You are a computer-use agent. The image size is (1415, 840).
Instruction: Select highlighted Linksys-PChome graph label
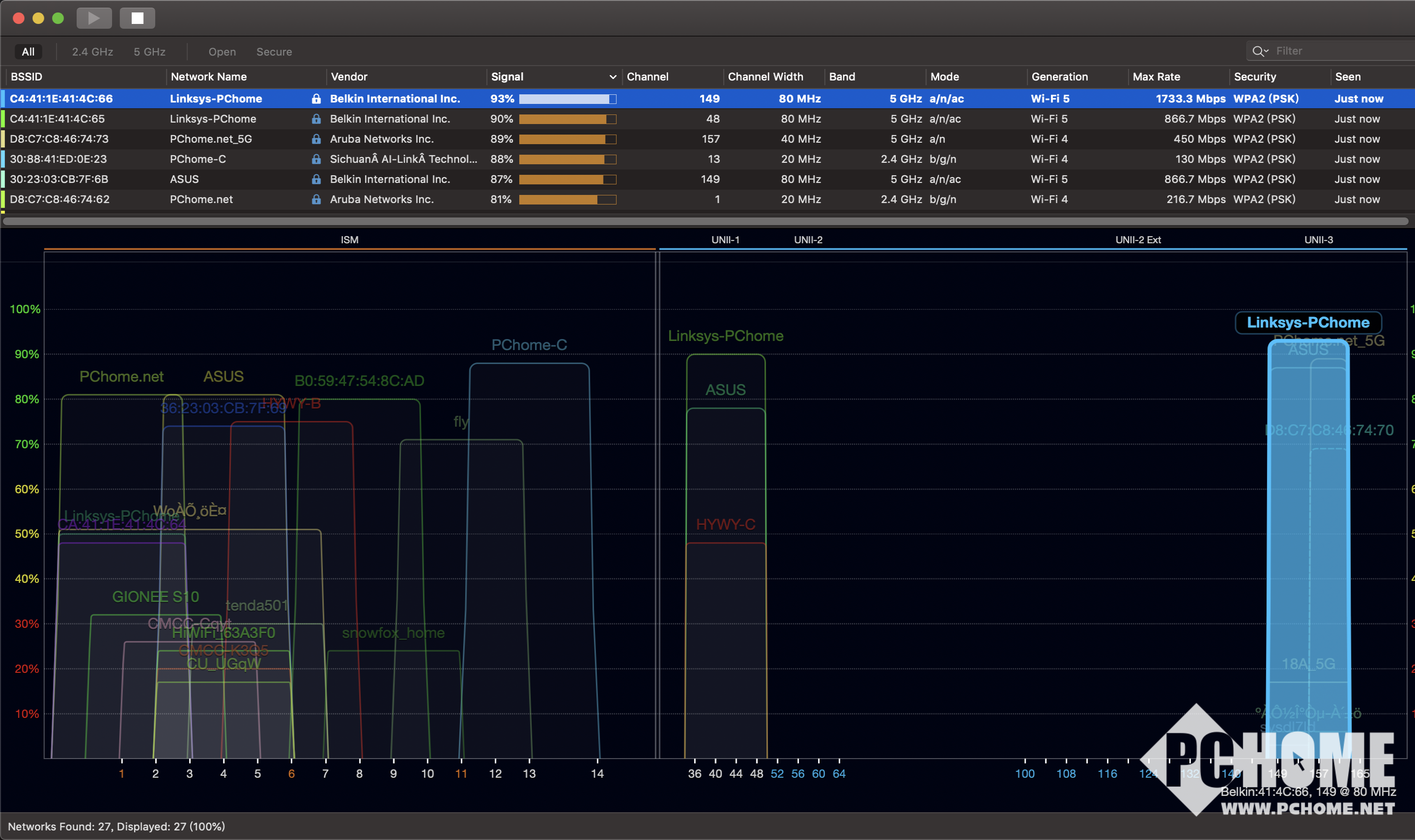(1309, 323)
